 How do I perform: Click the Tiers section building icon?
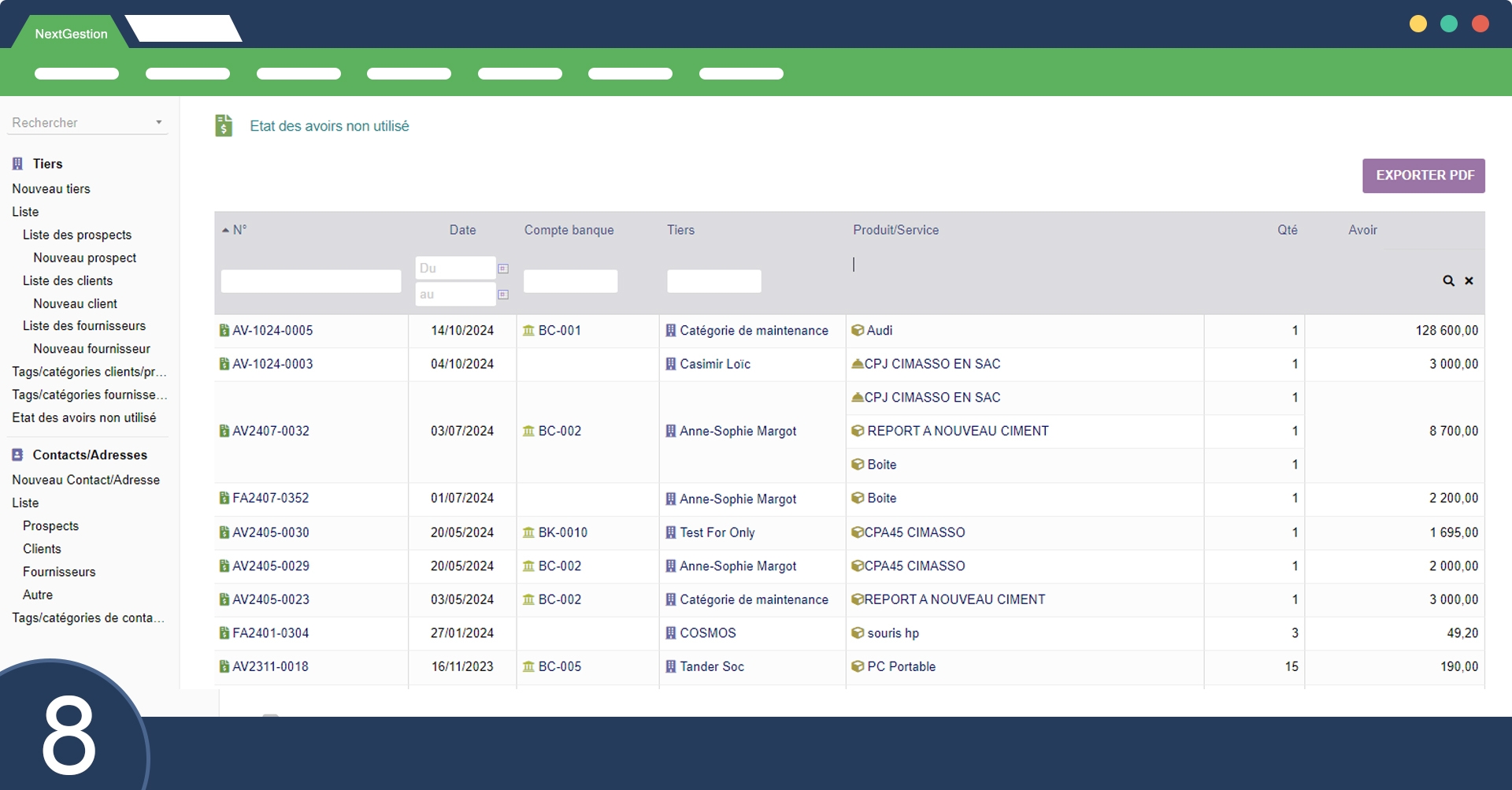click(17, 164)
